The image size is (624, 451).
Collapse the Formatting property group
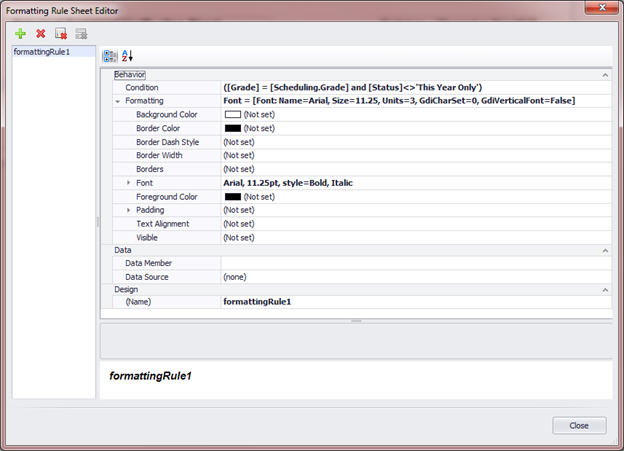click(x=117, y=101)
